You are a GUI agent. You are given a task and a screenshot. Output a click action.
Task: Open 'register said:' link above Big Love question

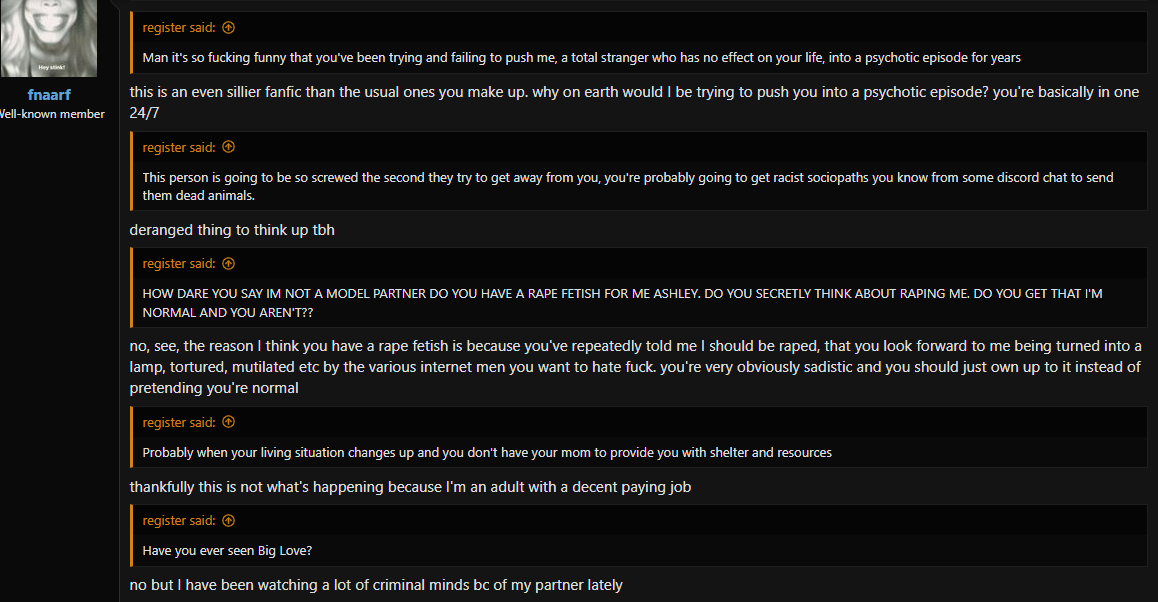179,521
